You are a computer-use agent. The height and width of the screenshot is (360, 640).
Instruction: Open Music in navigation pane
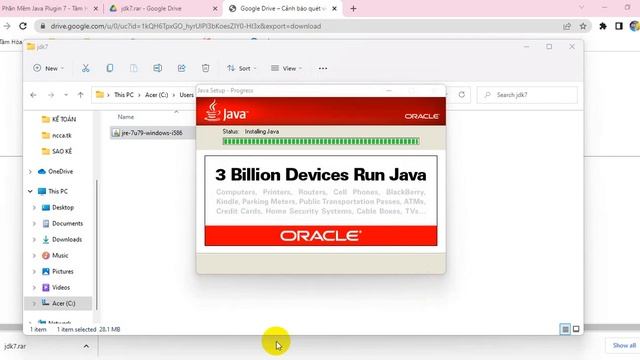coord(55,256)
